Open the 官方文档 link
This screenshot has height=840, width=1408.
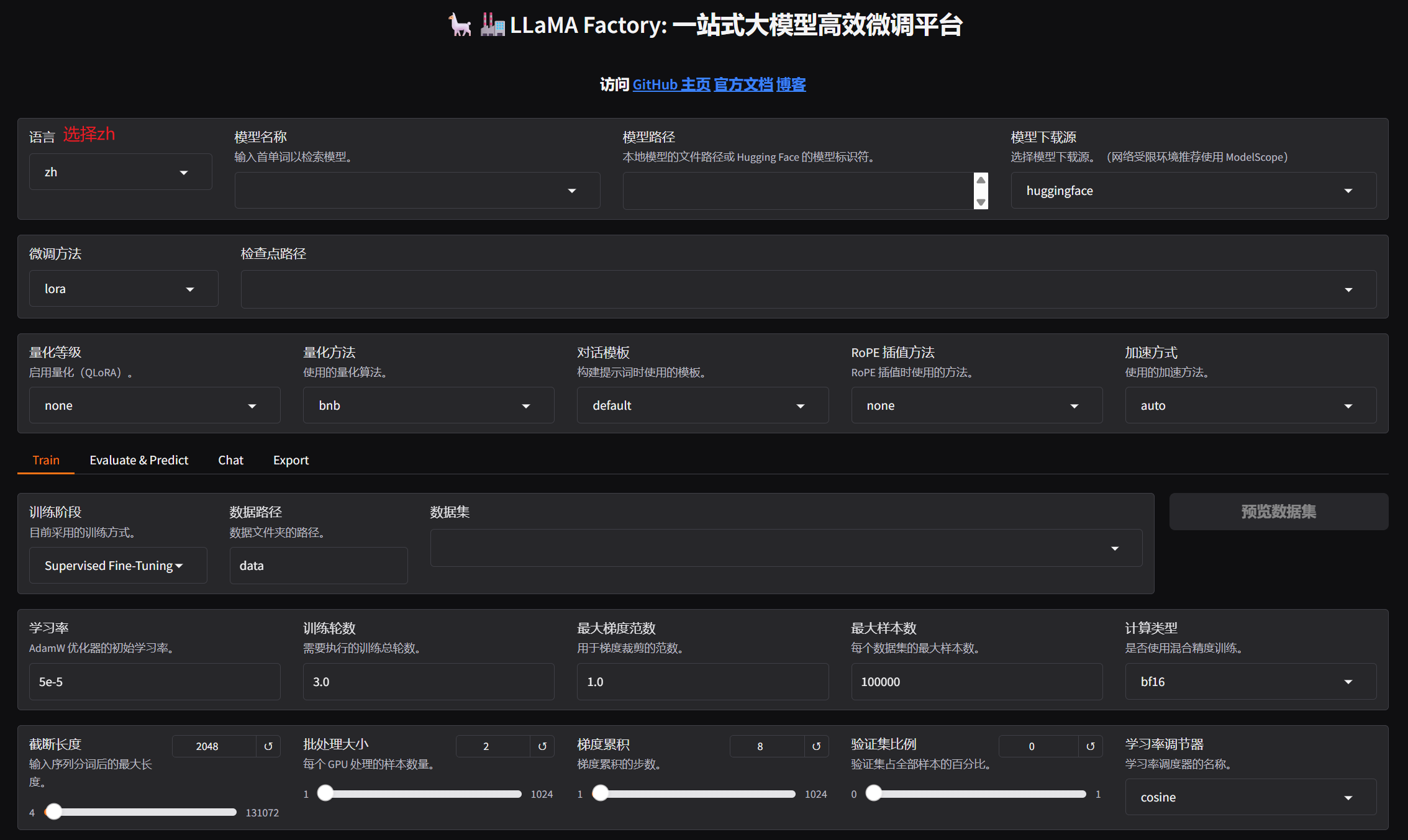tap(743, 84)
